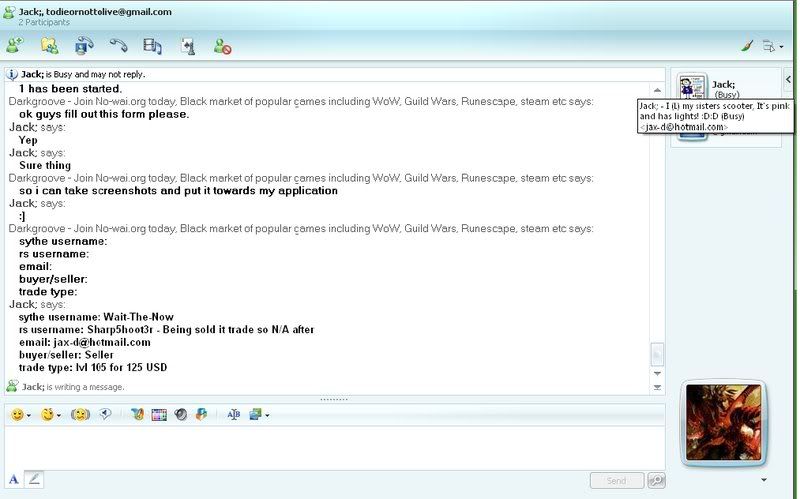Change color scheme with paintbrush icon

(x=747, y=46)
